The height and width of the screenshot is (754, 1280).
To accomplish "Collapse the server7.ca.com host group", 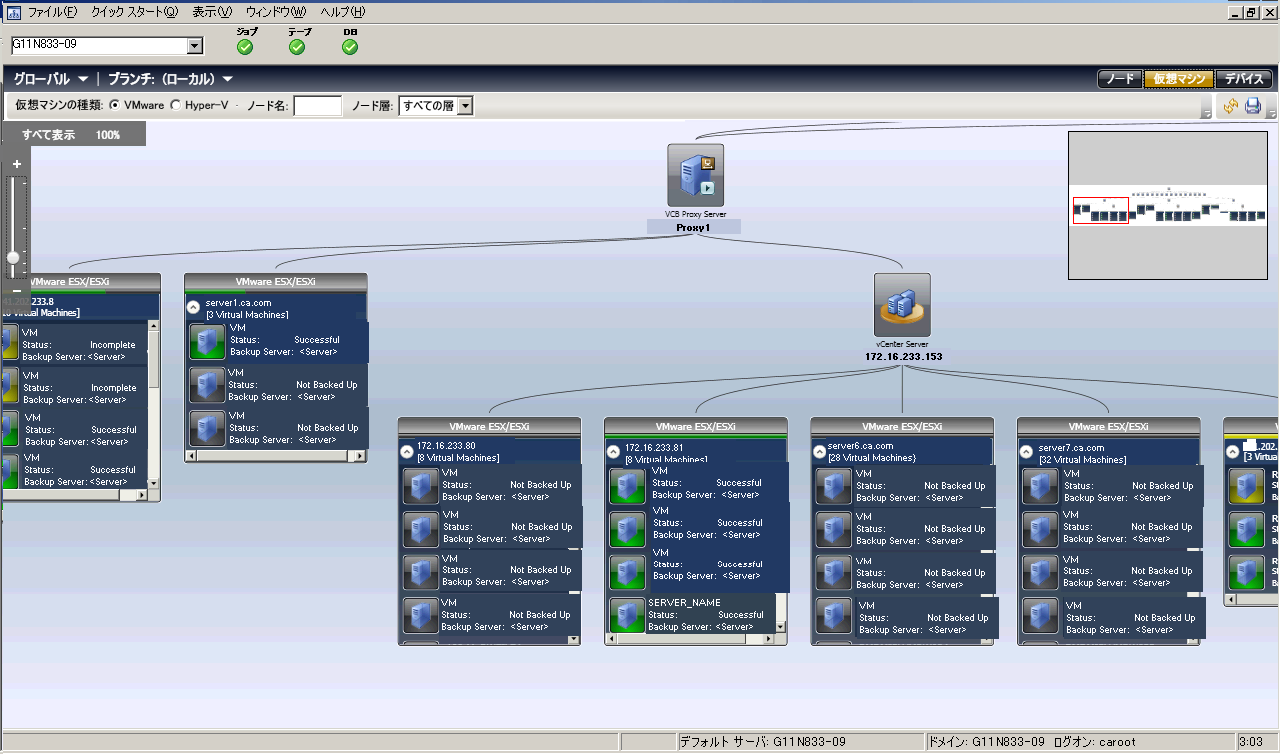I will [x=1026, y=451].
